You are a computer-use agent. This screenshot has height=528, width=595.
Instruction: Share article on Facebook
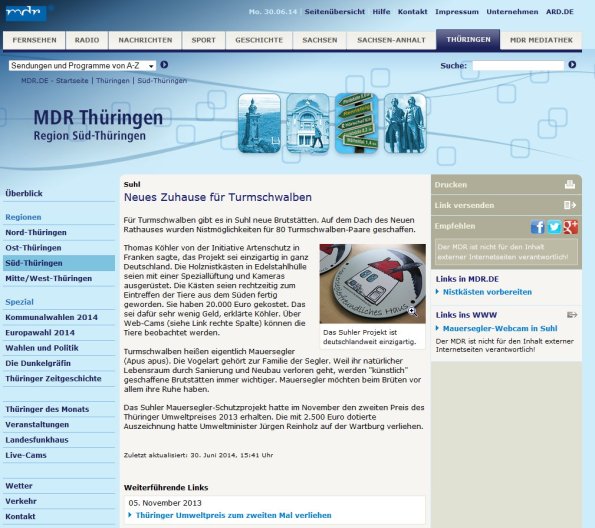(x=537, y=227)
